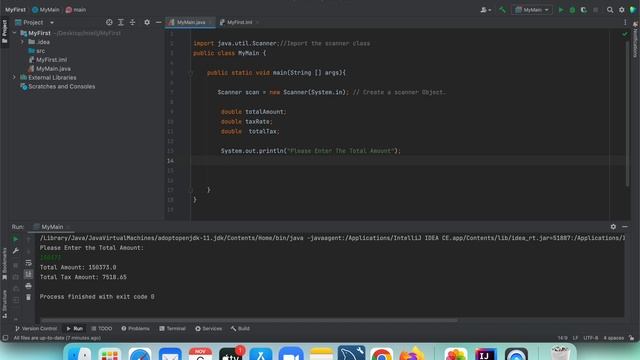Toggle the Structure side tool window

pyautogui.click(x=4, y=304)
